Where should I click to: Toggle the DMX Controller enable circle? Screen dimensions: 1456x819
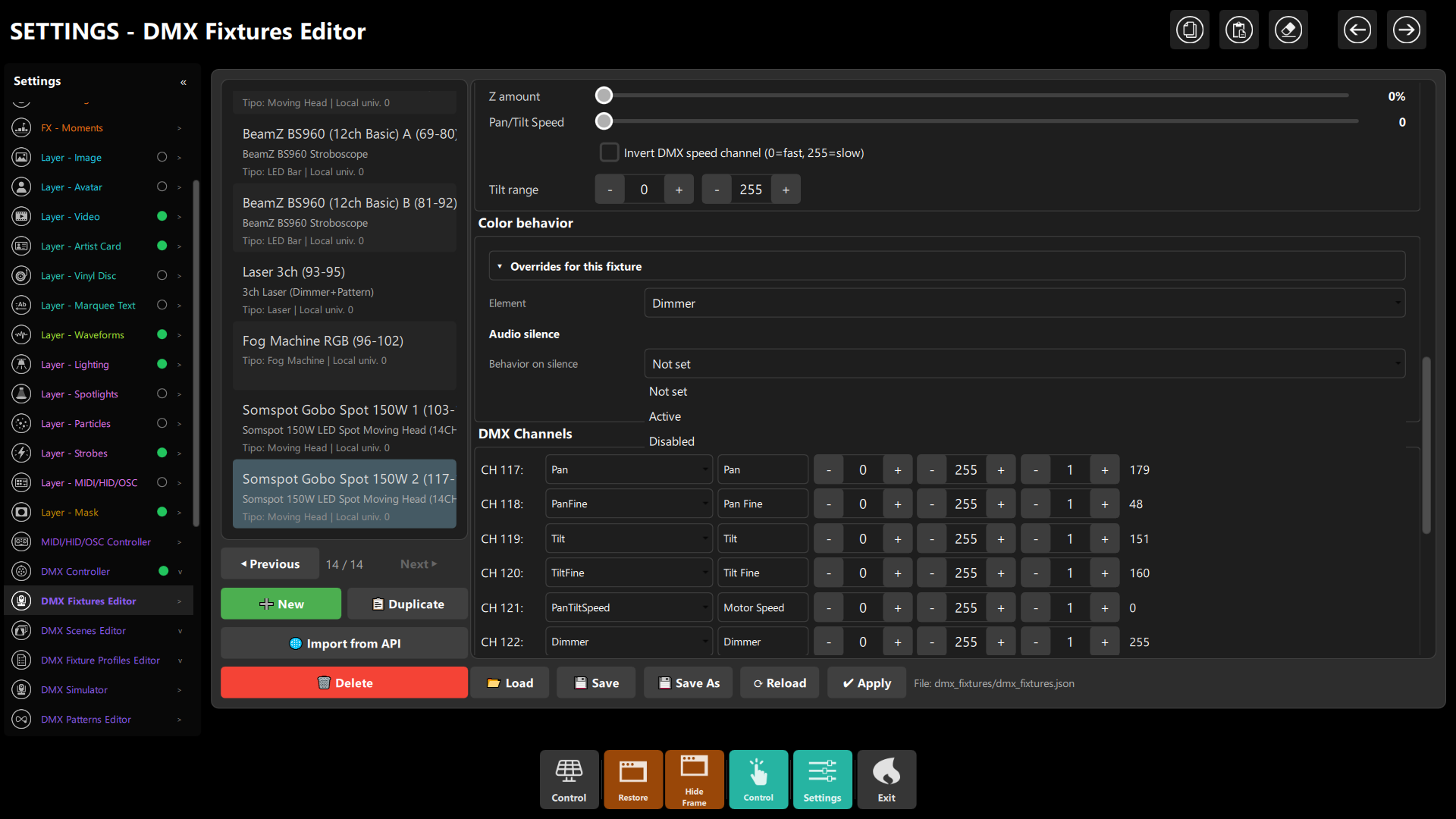point(163,571)
